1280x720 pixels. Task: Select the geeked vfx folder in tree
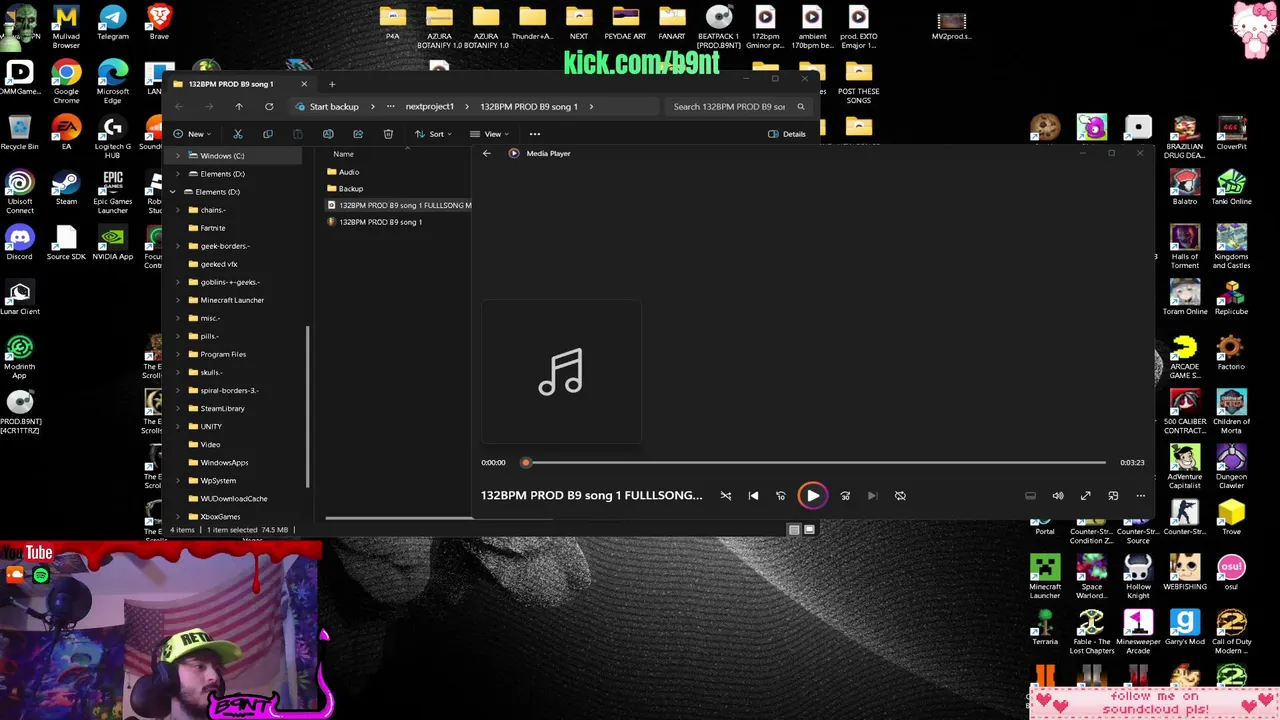[x=219, y=264]
